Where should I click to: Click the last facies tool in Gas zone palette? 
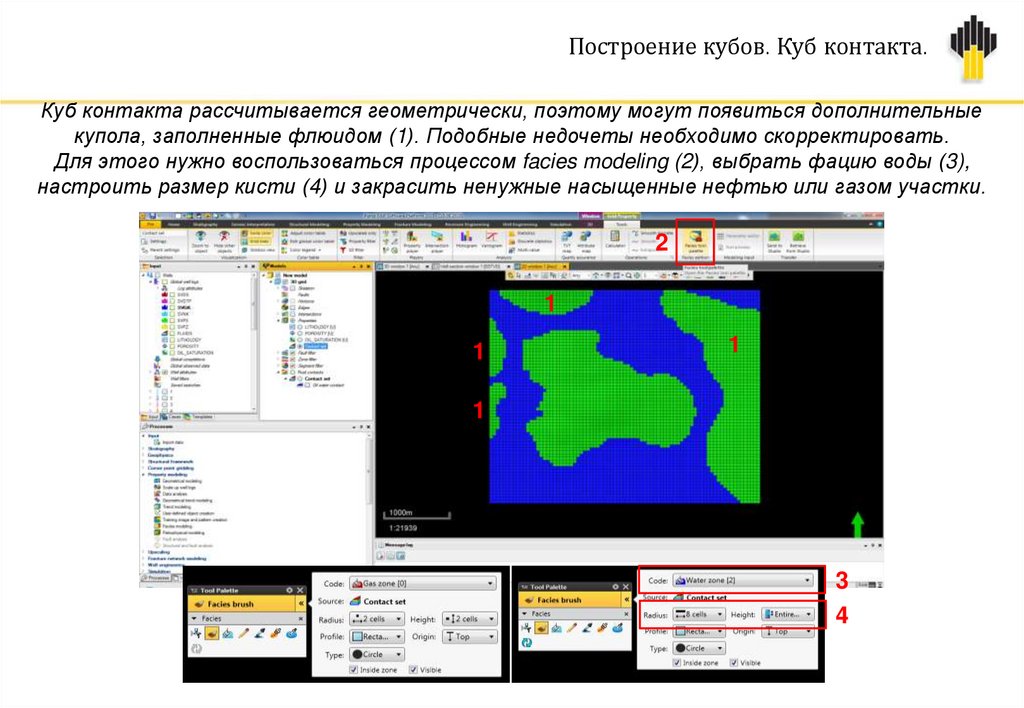(x=292, y=633)
